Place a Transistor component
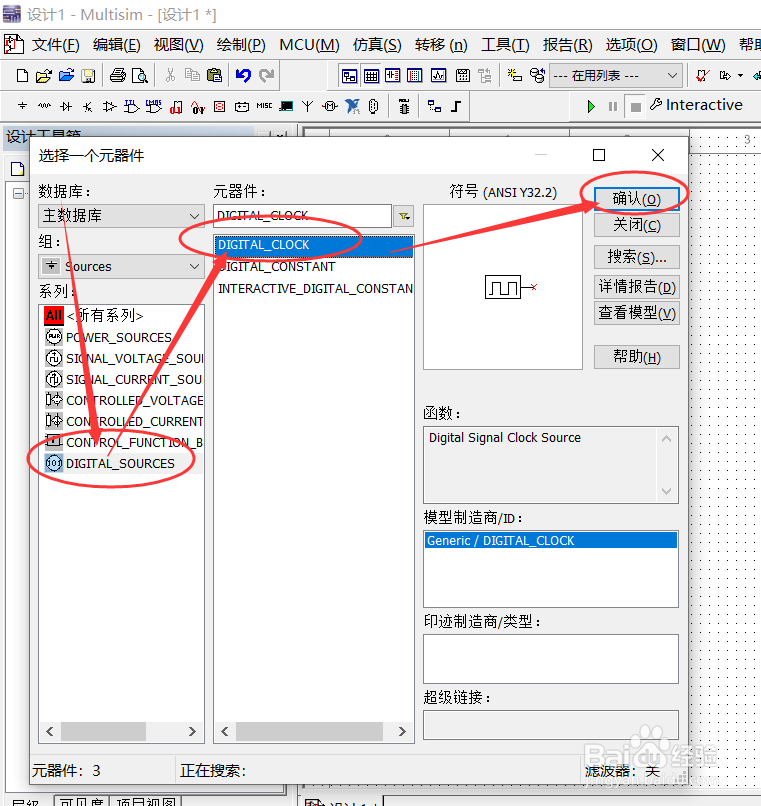This screenshot has height=806, width=761. tap(87, 106)
